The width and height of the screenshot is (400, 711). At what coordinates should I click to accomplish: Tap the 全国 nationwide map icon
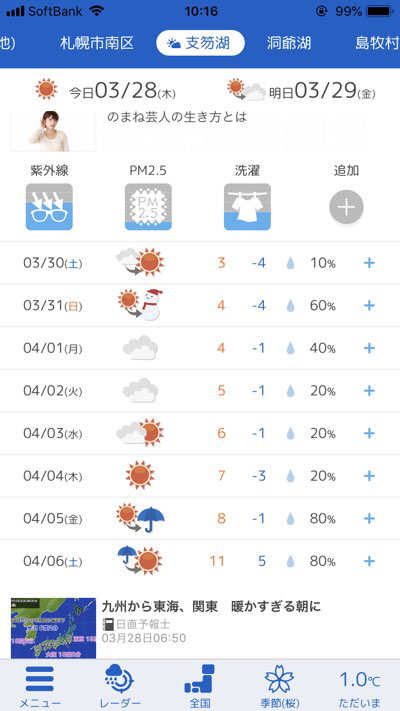[x=200, y=678]
